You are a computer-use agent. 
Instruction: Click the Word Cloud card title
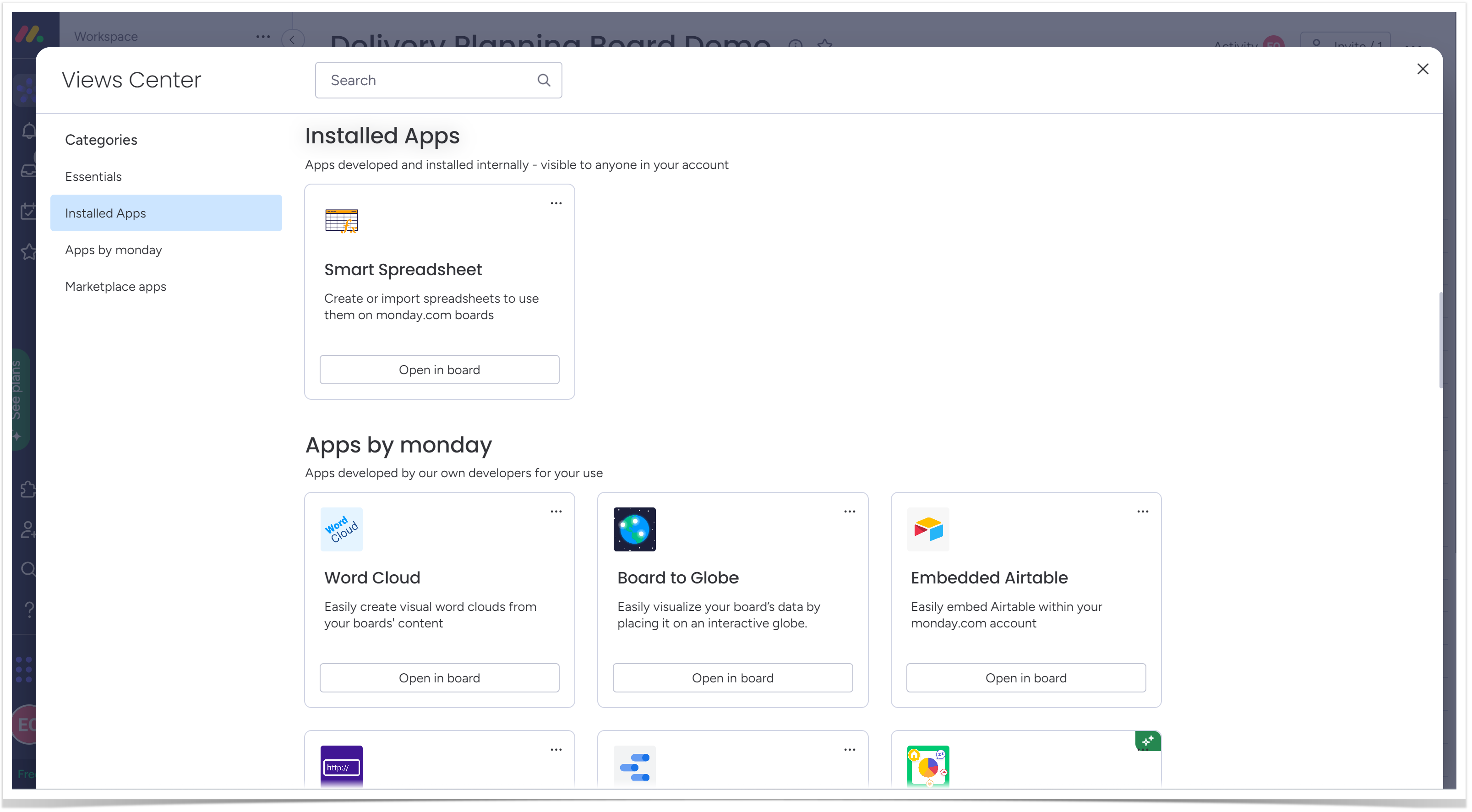[x=372, y=578]
